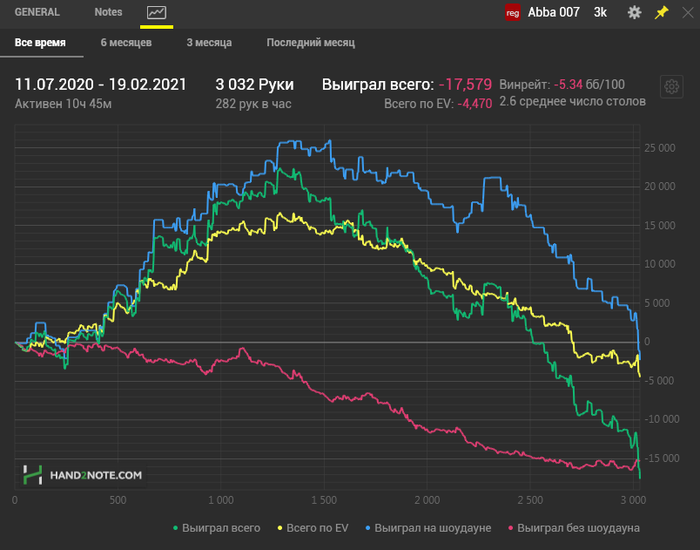The width and height of the screenshot is (700, 550).
Task: Open chart settings gear button
Action: [671, 87]
